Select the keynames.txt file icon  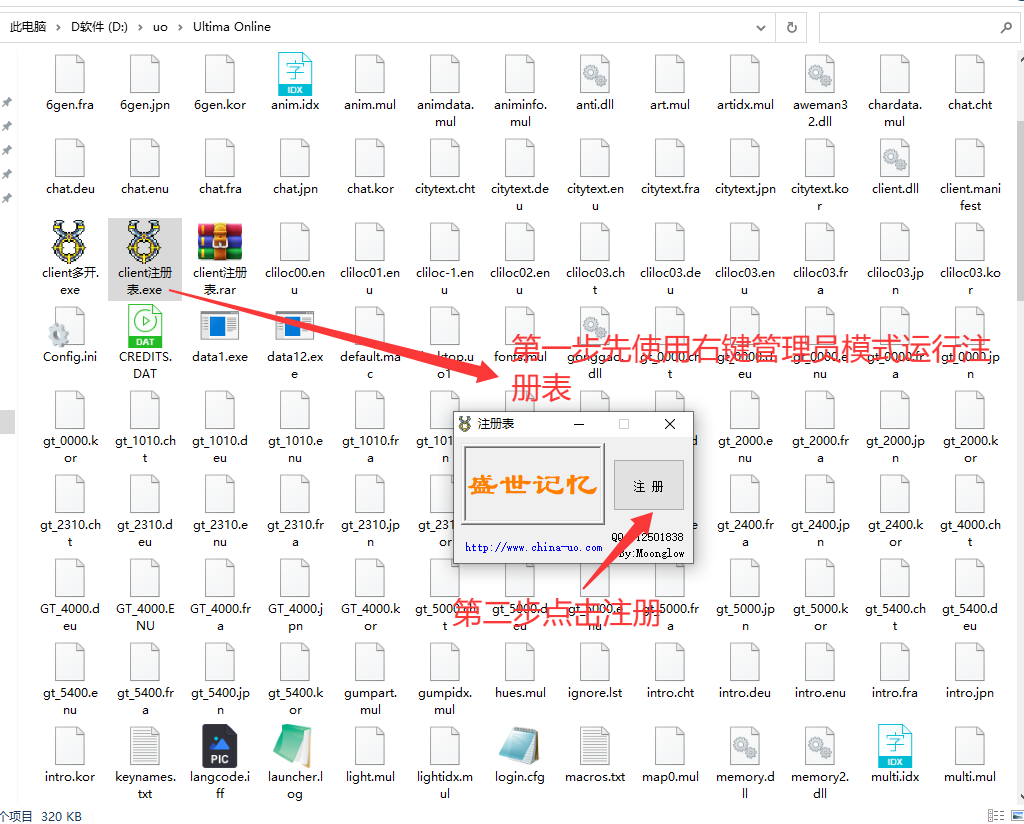(x=145, y=746)
